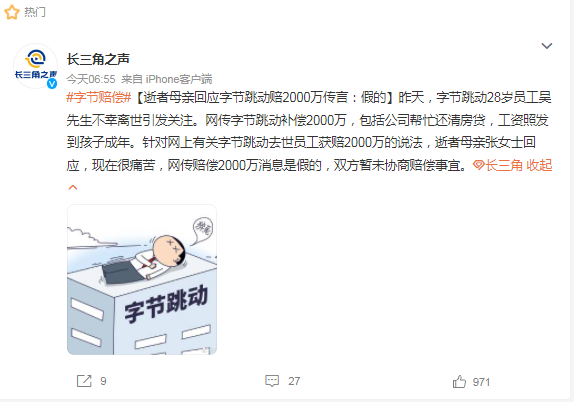
Task: Collapse the post with orange caret arrow
Action: (73, 187)
